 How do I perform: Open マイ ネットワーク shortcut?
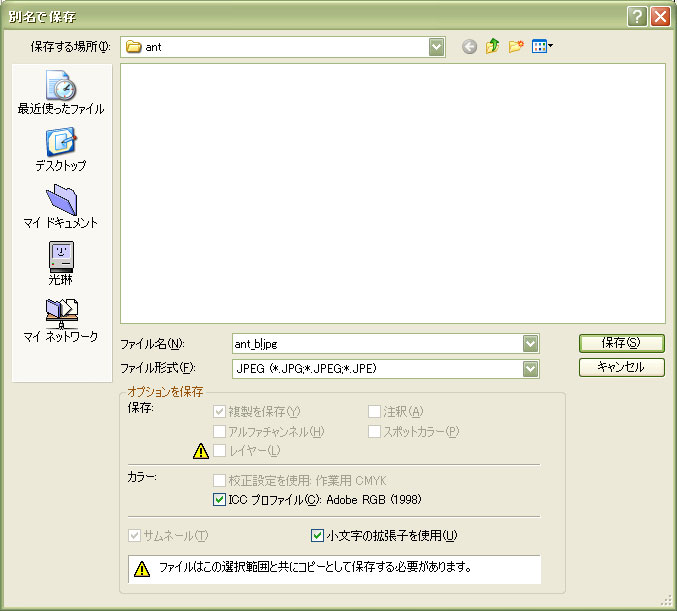point(61,320)
